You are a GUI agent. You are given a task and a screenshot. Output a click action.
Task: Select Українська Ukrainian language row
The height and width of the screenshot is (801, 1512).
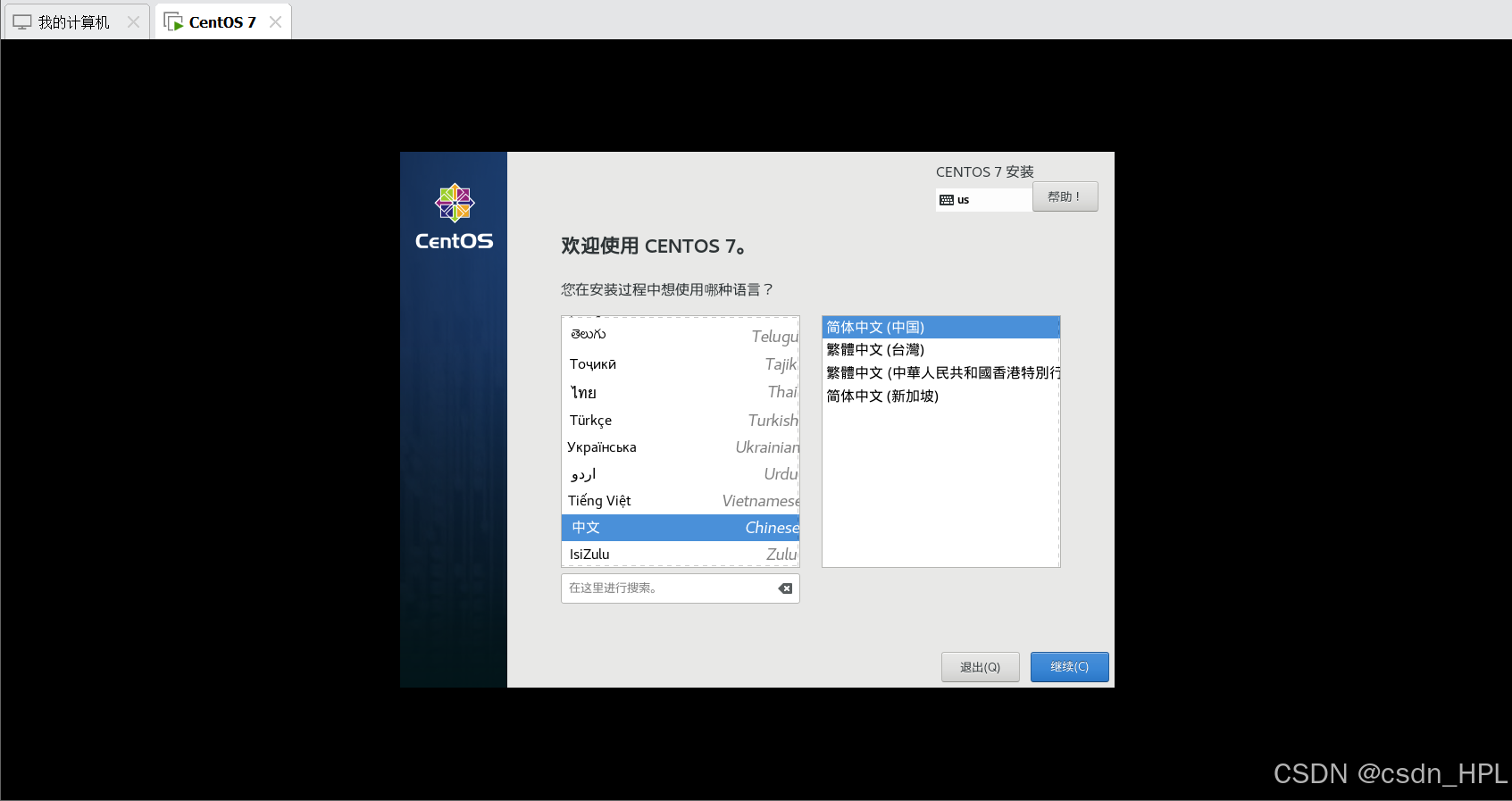click(681, 446)
